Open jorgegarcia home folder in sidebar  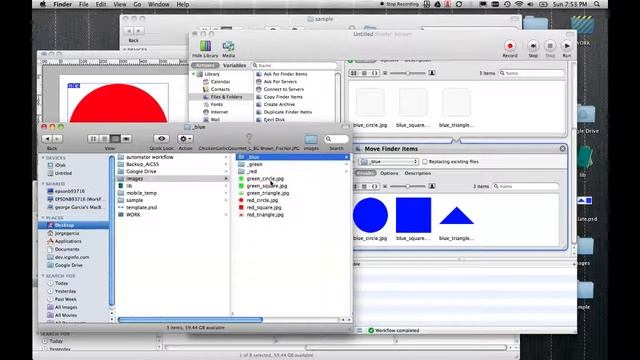click(67, 233)
